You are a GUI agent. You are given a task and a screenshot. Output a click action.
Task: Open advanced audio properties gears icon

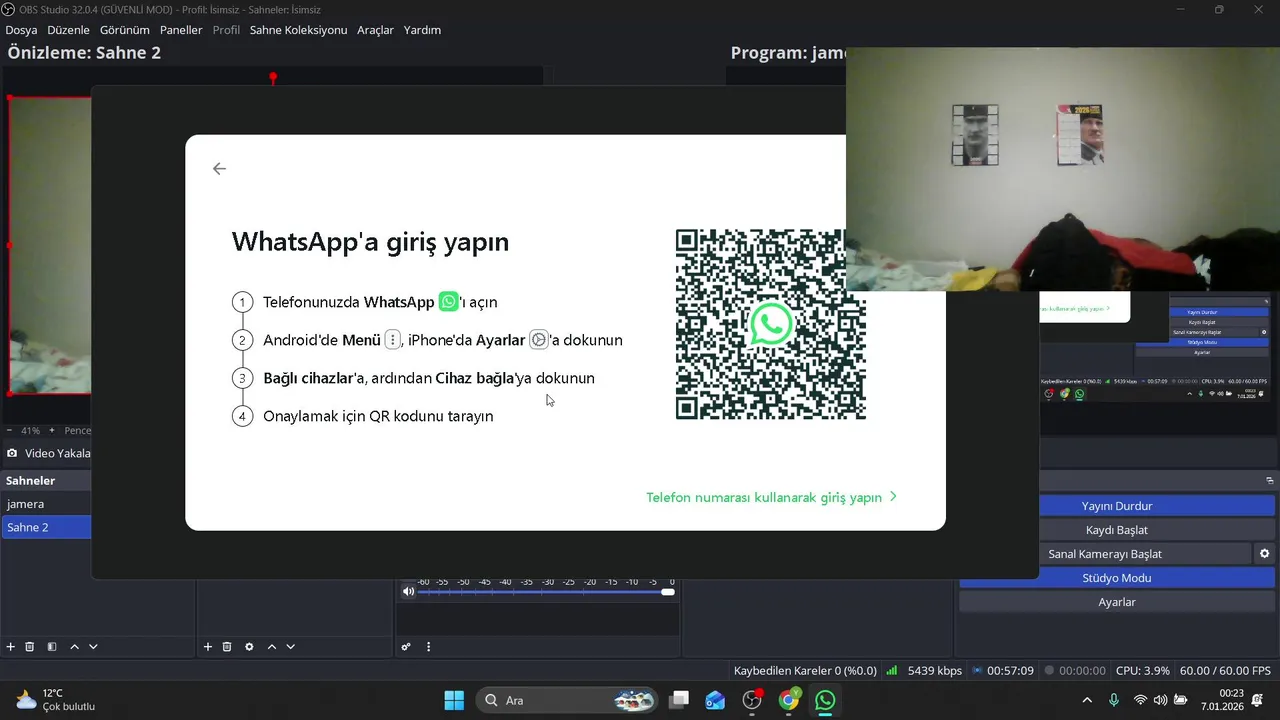pos(406,647)
